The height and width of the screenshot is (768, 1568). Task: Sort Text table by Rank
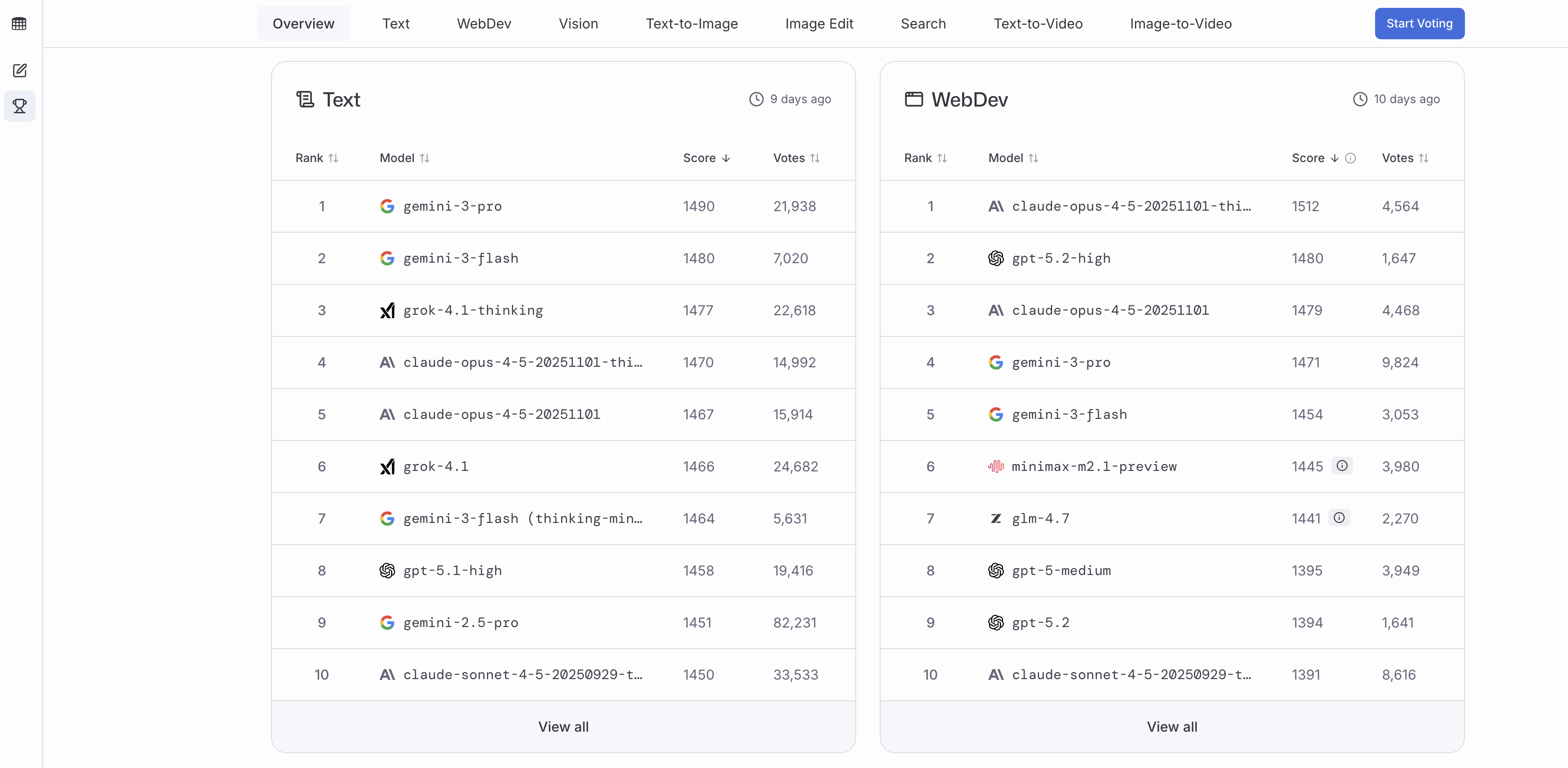tap(317, 158)
